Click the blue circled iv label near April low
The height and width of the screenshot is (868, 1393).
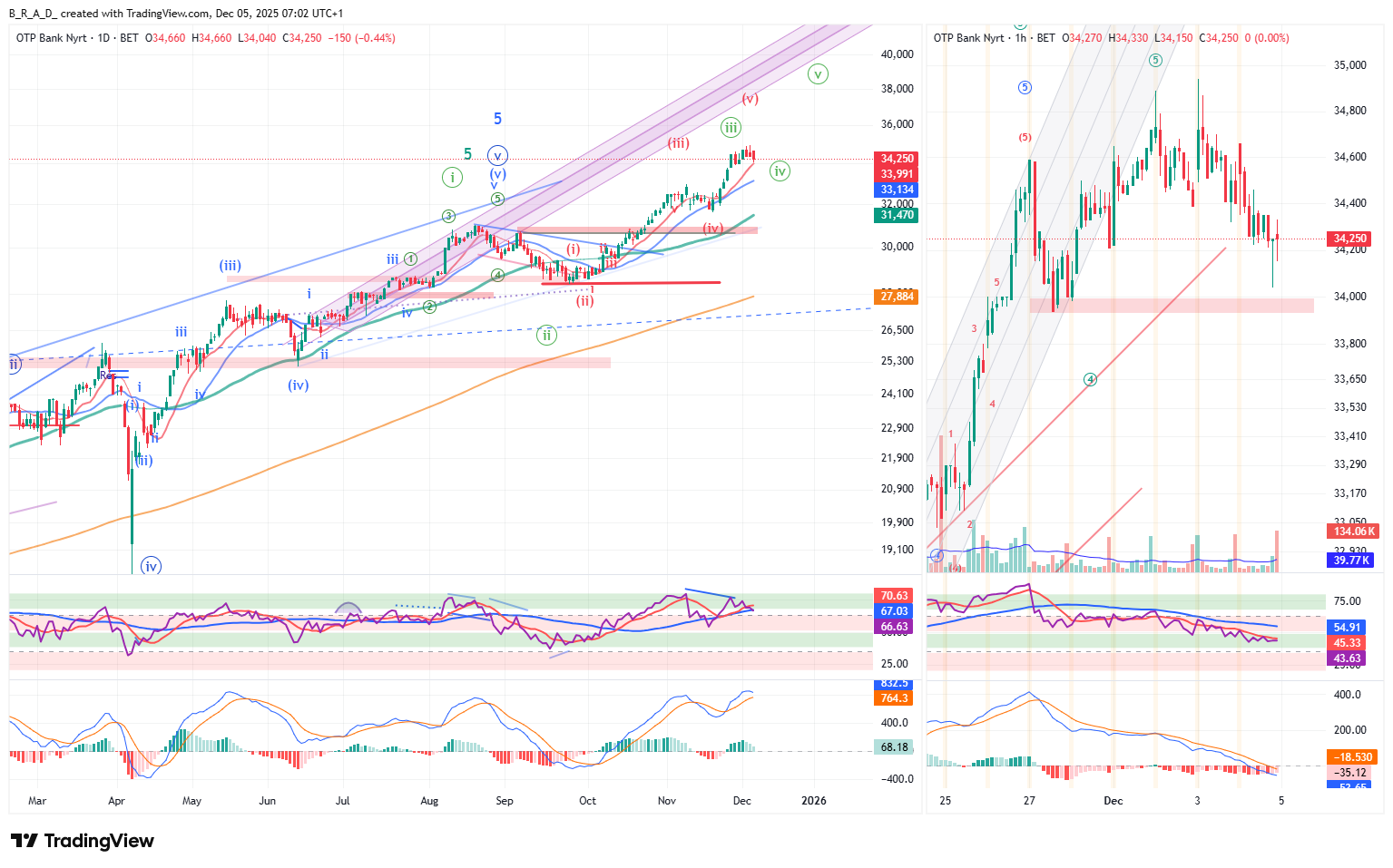click(151, 566)
